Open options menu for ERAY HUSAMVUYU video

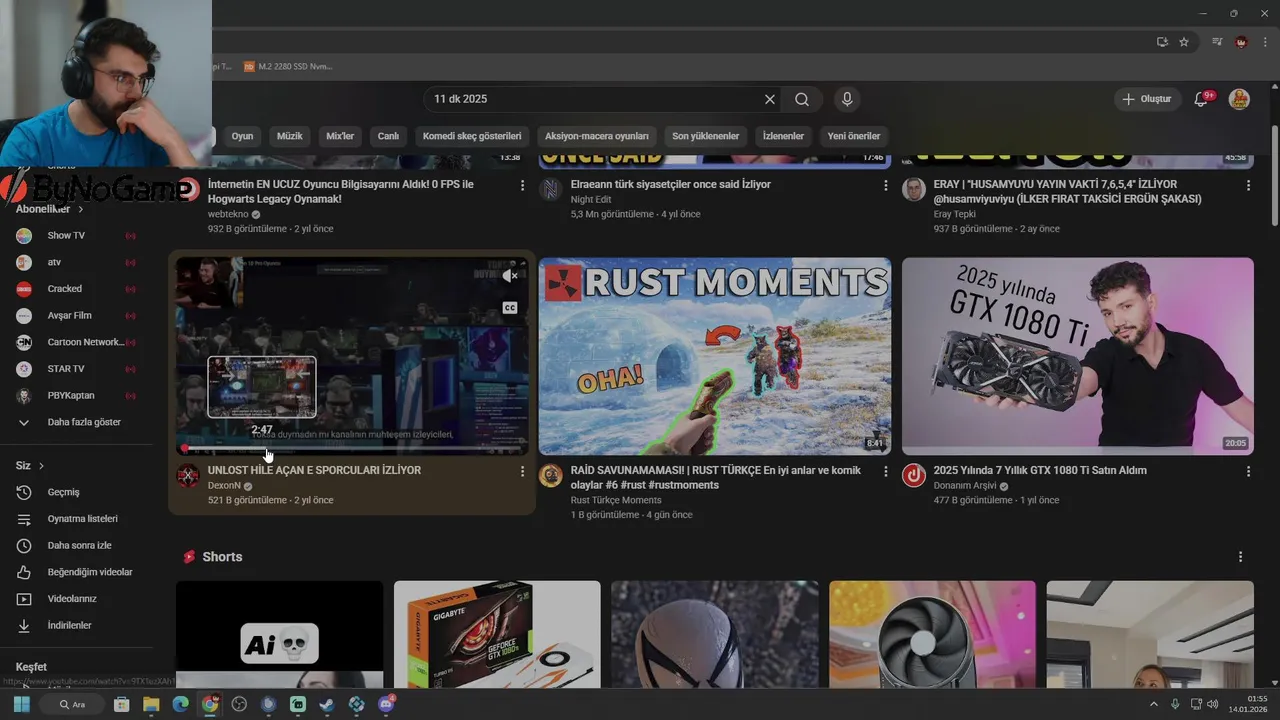1248,185
